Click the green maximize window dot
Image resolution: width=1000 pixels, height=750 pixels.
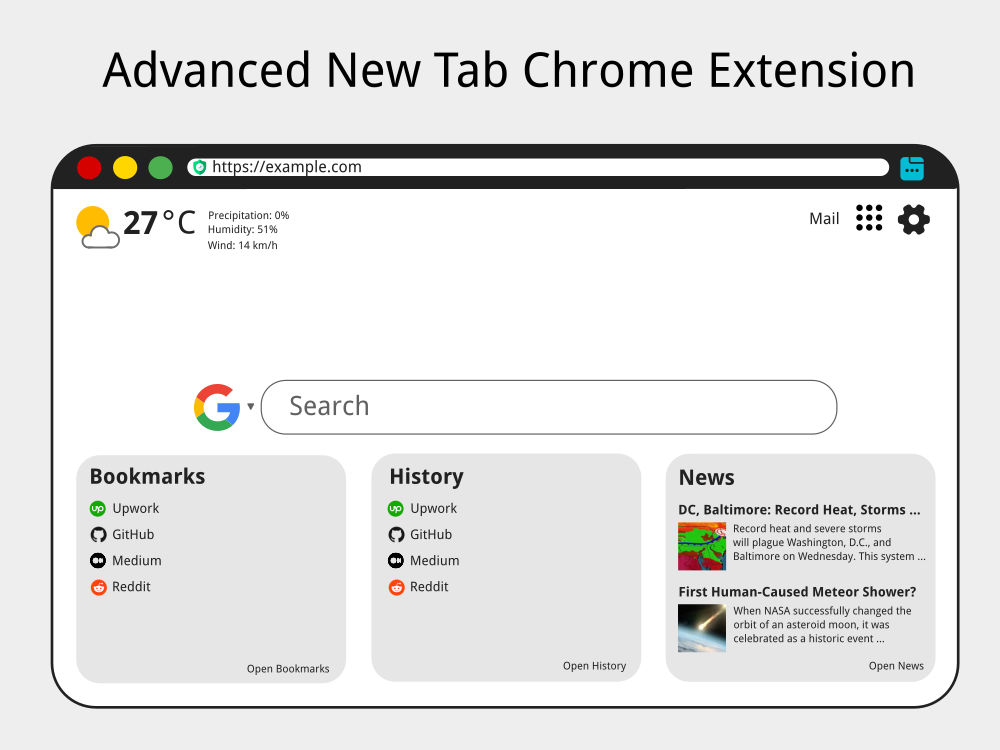(161, 168)
